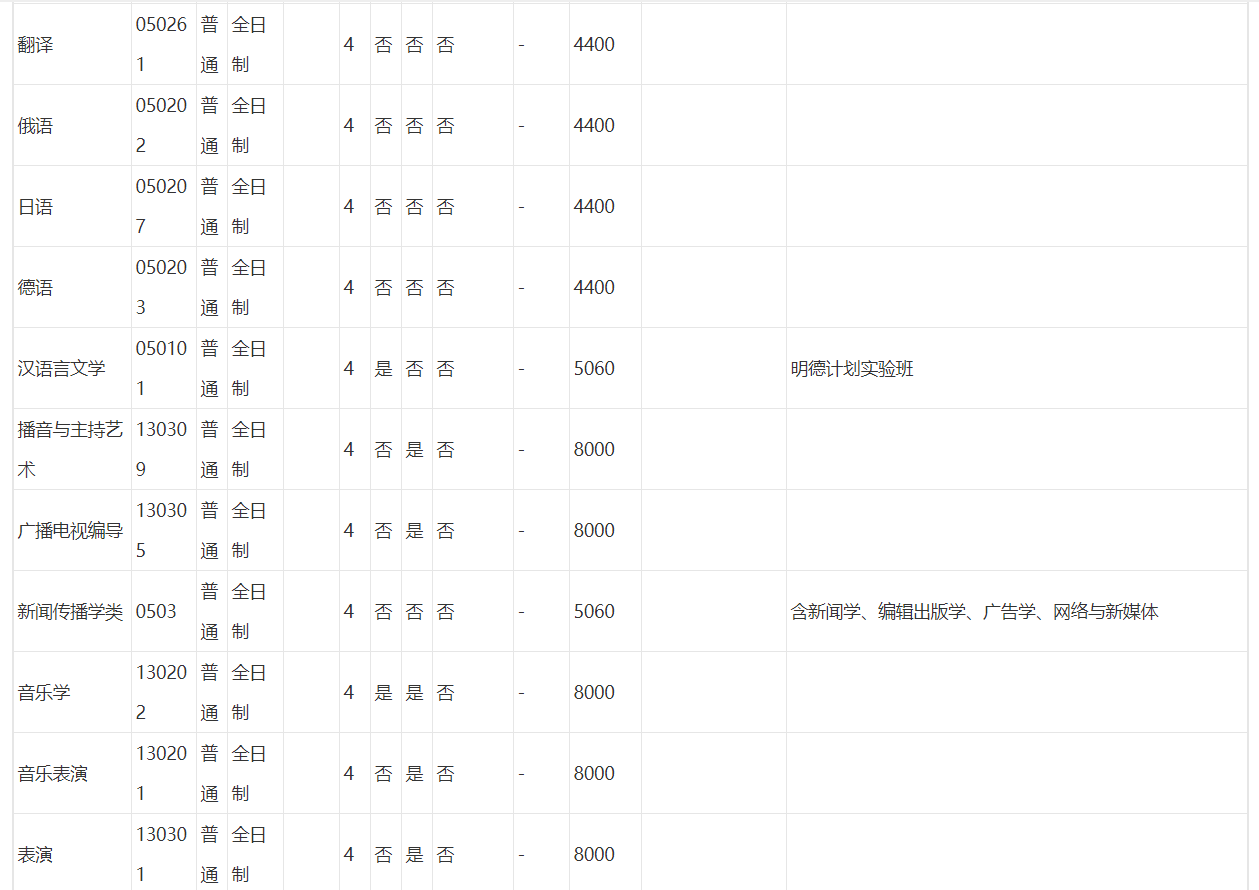Select the 音乐学 major name cell
This screenshot has height=890, width=1259.
click(x=44, y=693)
